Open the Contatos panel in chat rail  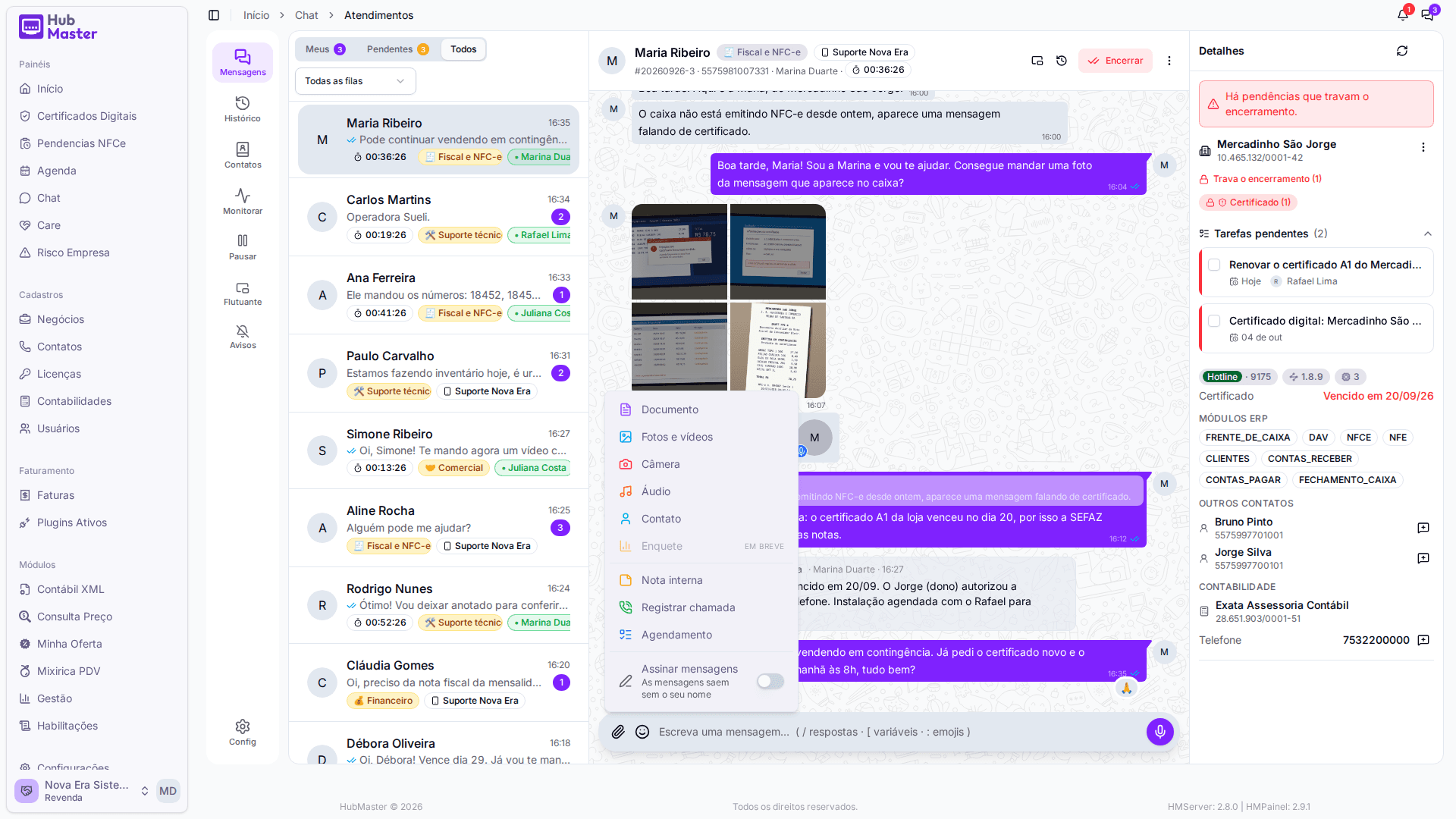pos(243,155)
